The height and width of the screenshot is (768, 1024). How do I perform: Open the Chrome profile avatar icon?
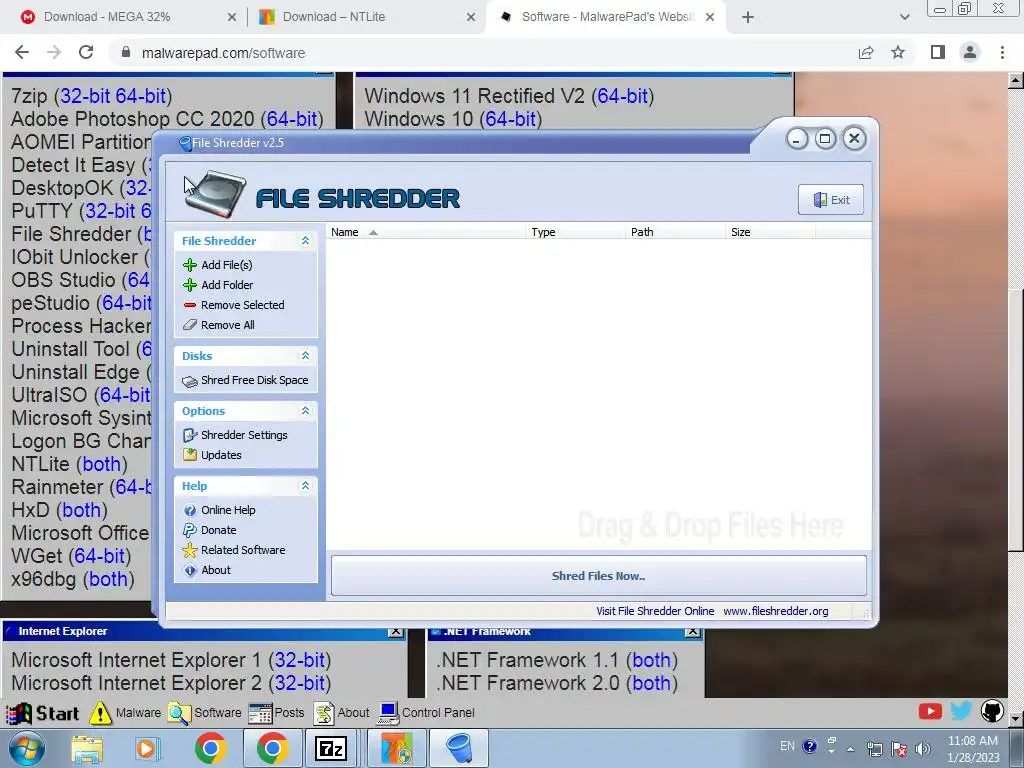click(970, 52)
